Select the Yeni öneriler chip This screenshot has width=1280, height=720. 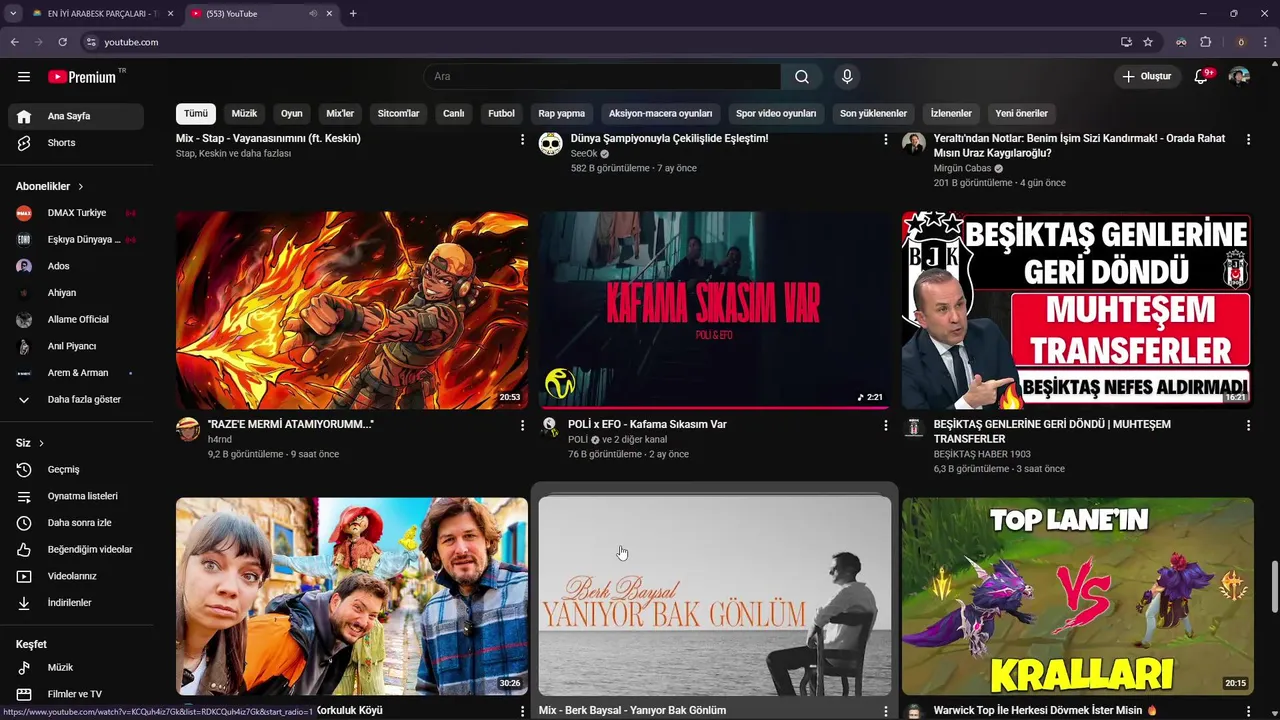point(1021,113)
